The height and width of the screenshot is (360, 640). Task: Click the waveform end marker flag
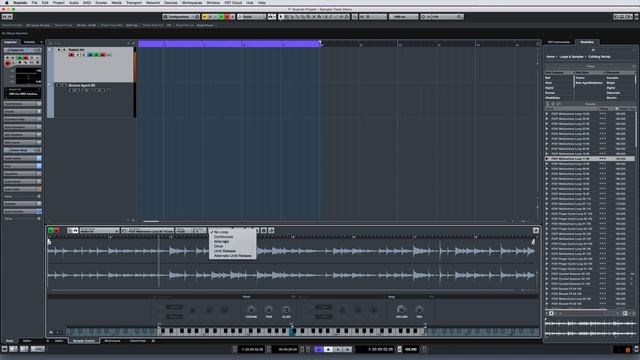(533, 242)
